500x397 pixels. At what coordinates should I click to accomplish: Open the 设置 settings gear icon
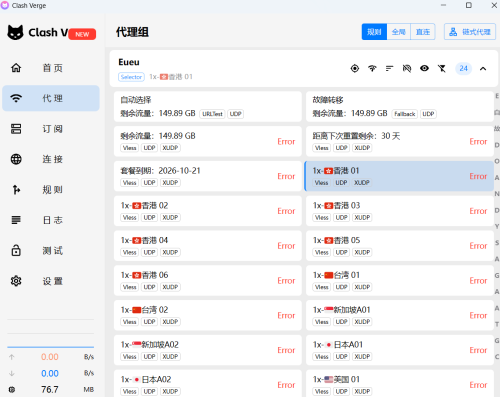pyautogui.click(x=16, y=281)
